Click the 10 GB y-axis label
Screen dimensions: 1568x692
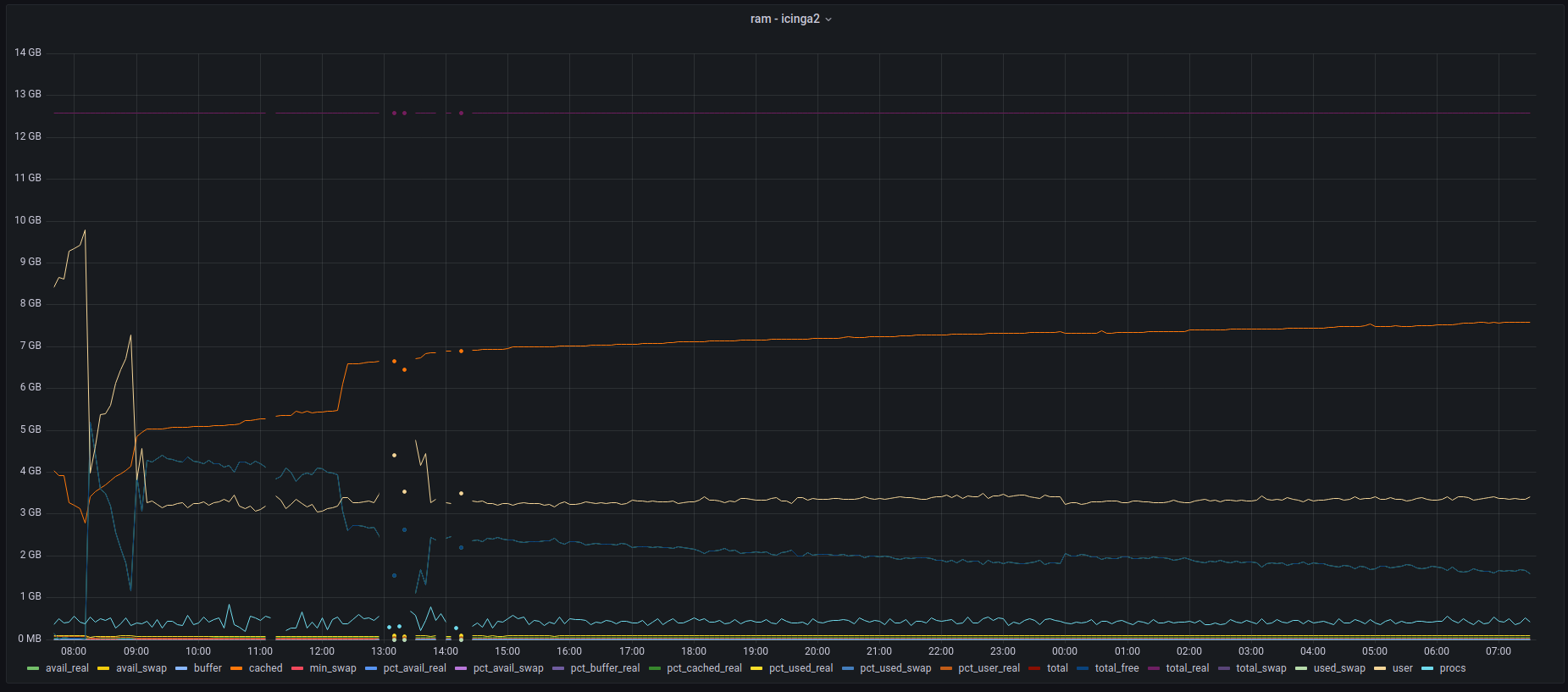click(x=28, y=220)
